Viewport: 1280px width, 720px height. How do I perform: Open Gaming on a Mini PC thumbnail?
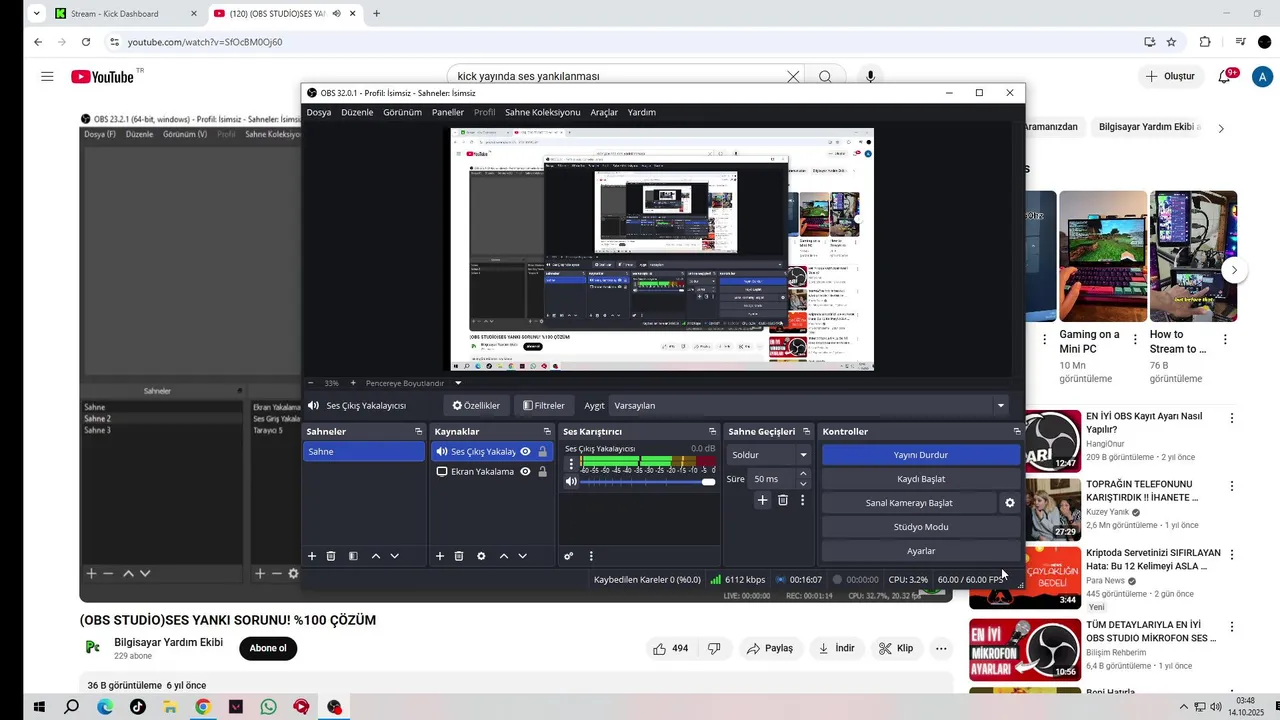[1103, 256]
